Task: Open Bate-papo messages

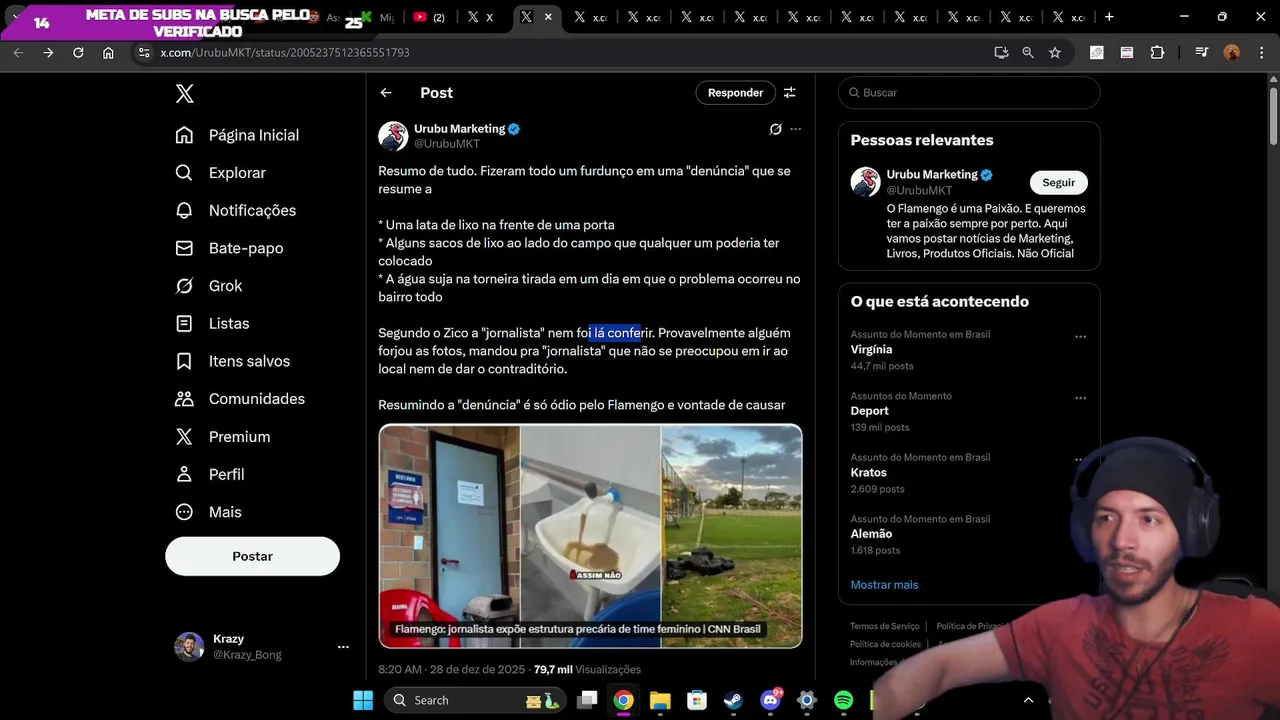Action: click(x=229, y=248)
